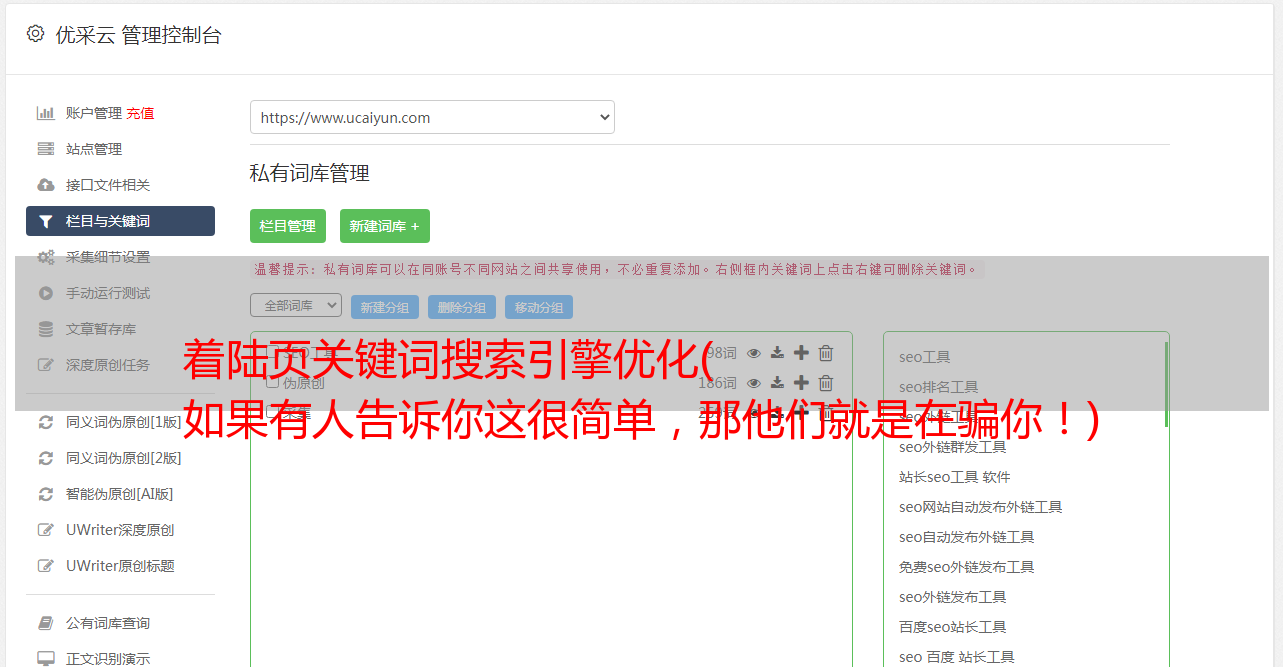
Task: Select keyword seo自动发布外链工具
Action: [x=967, y=537]
